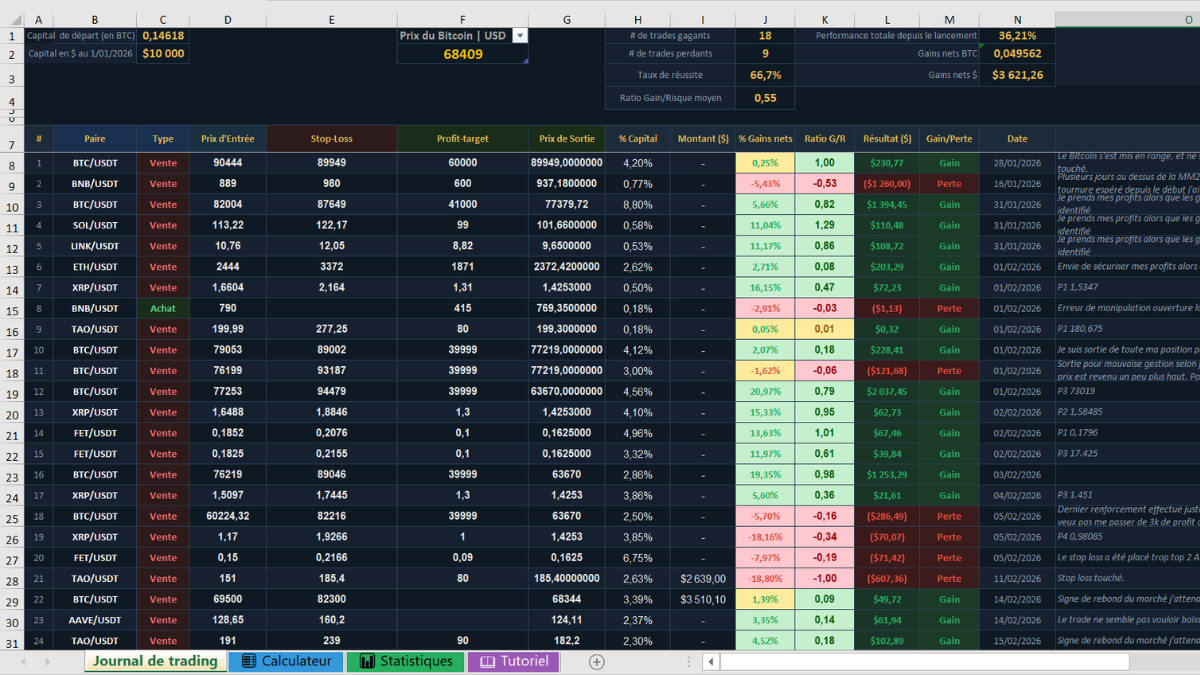Click the select-all corner above row 1
The width and height of the screenshot is (1200, 675).
point(12,19)
